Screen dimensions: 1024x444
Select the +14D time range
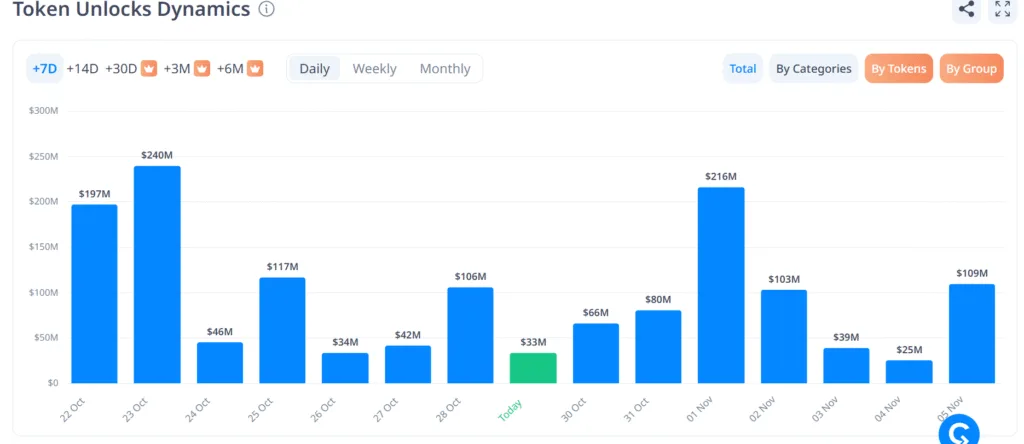coord(82,69)
